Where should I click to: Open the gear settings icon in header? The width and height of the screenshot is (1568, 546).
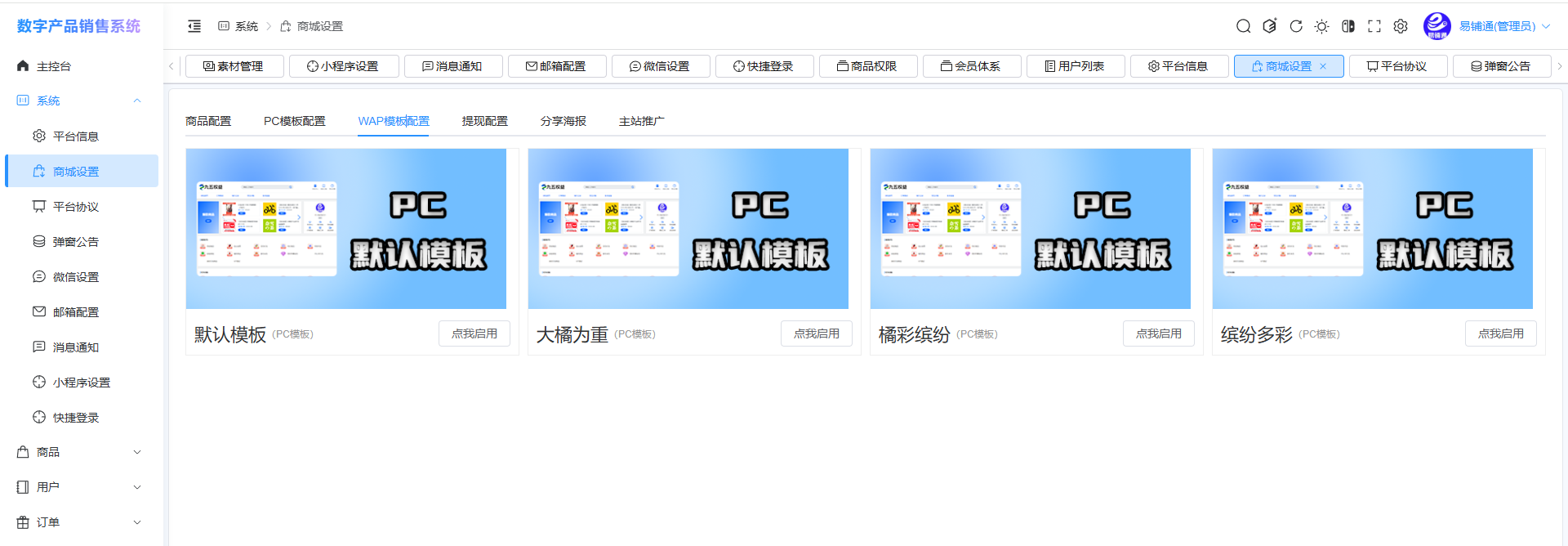pos(1401,26)
